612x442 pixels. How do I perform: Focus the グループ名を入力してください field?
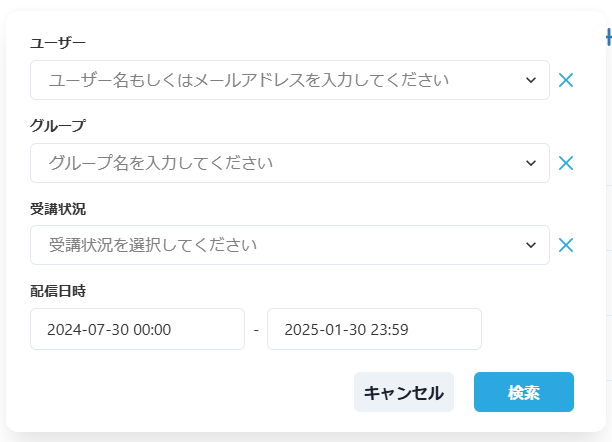[x=290, y=163]
